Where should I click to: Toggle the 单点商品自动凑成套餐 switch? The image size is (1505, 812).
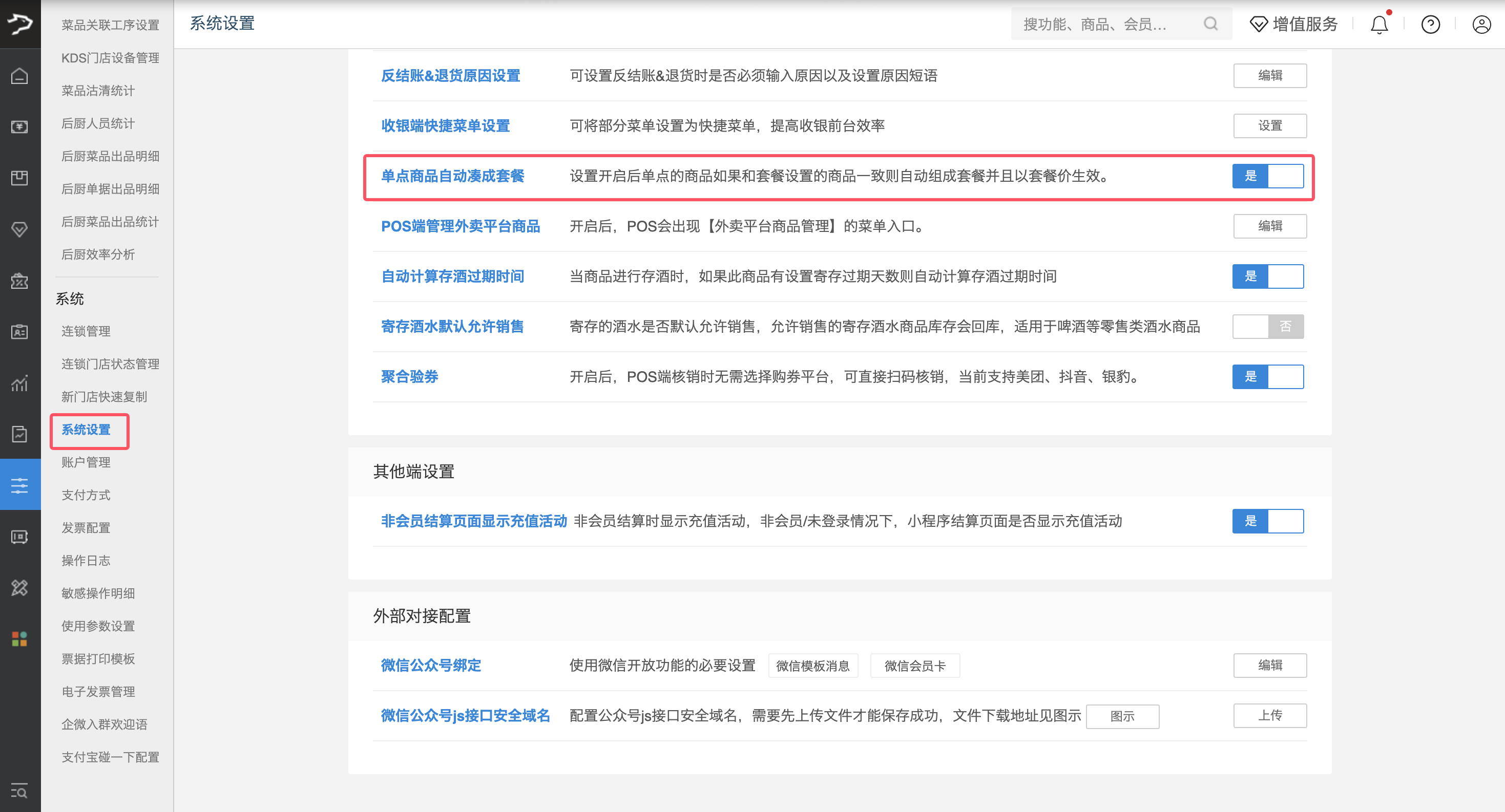tap(1268, 176)
